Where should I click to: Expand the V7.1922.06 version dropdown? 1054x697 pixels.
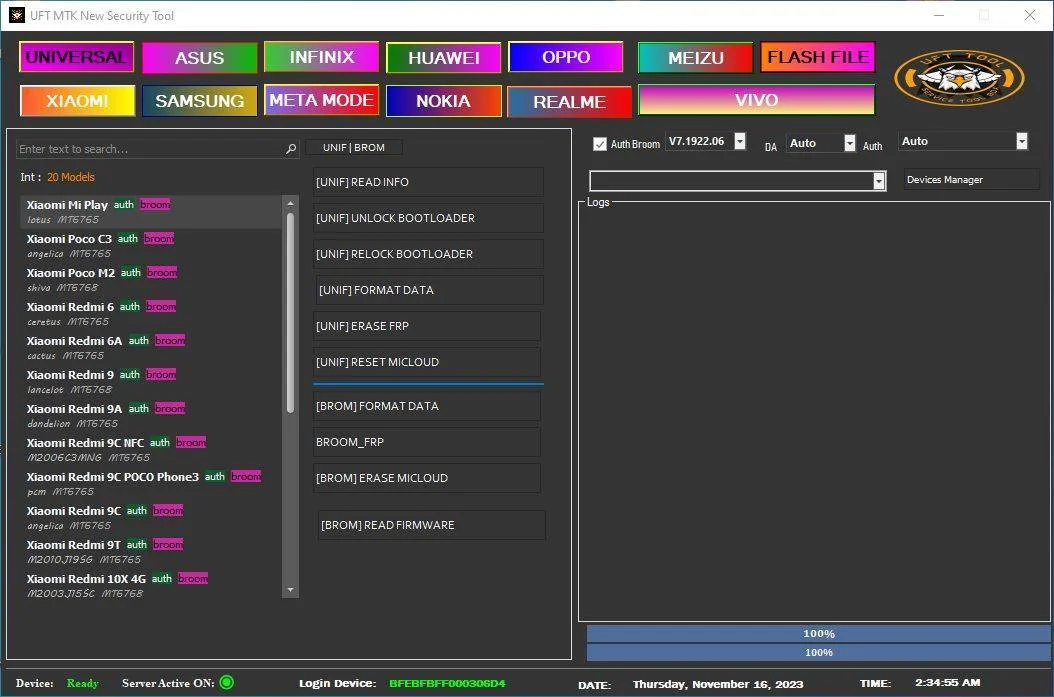tap(739, 141)
